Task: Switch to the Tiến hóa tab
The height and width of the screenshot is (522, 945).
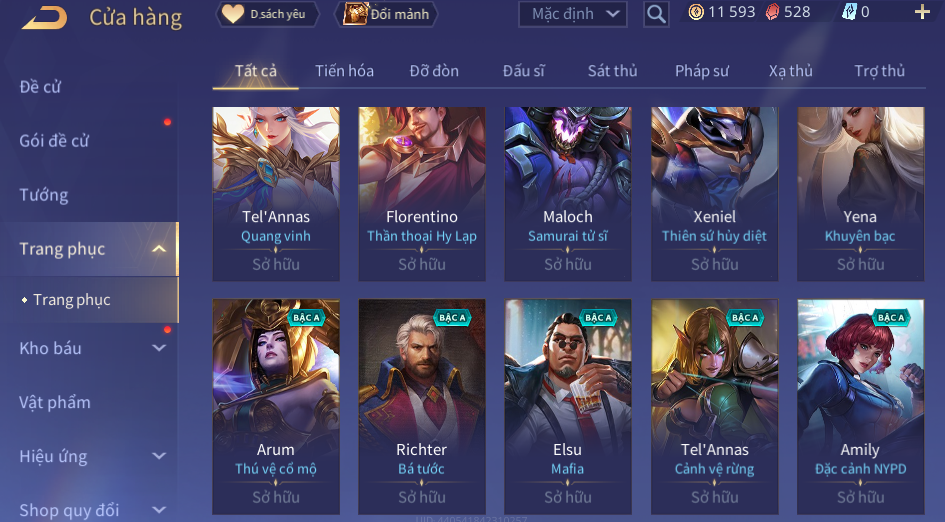Action: point(344,71)
